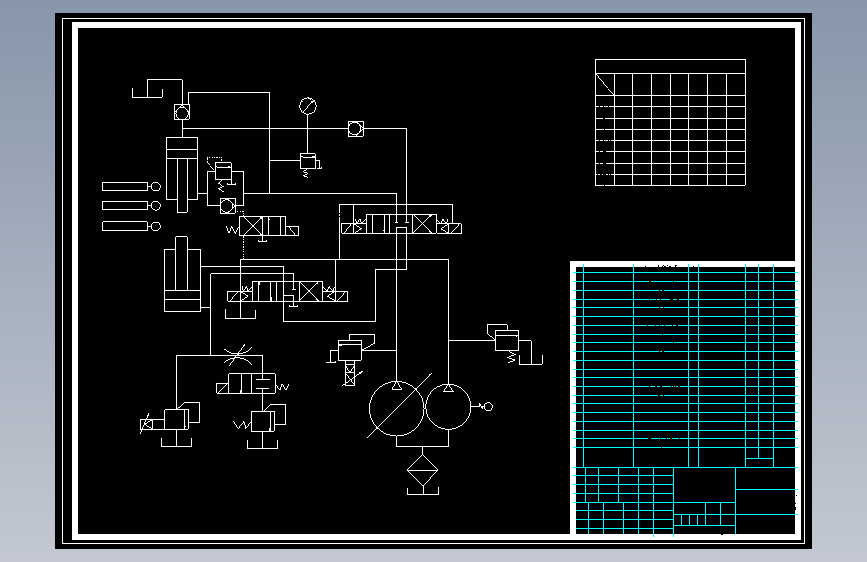
Task: Click the check valve right of the pressure gauge line
Action: (356, 129)
